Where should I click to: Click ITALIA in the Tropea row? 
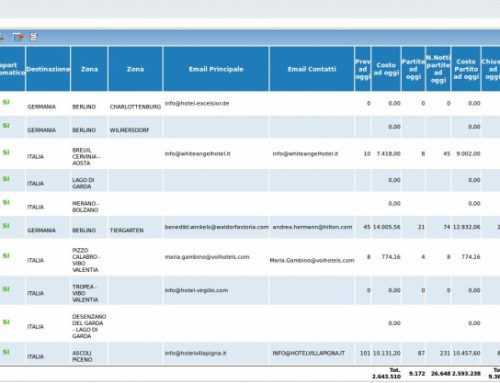pyautogui.click(x=36, y=293)
